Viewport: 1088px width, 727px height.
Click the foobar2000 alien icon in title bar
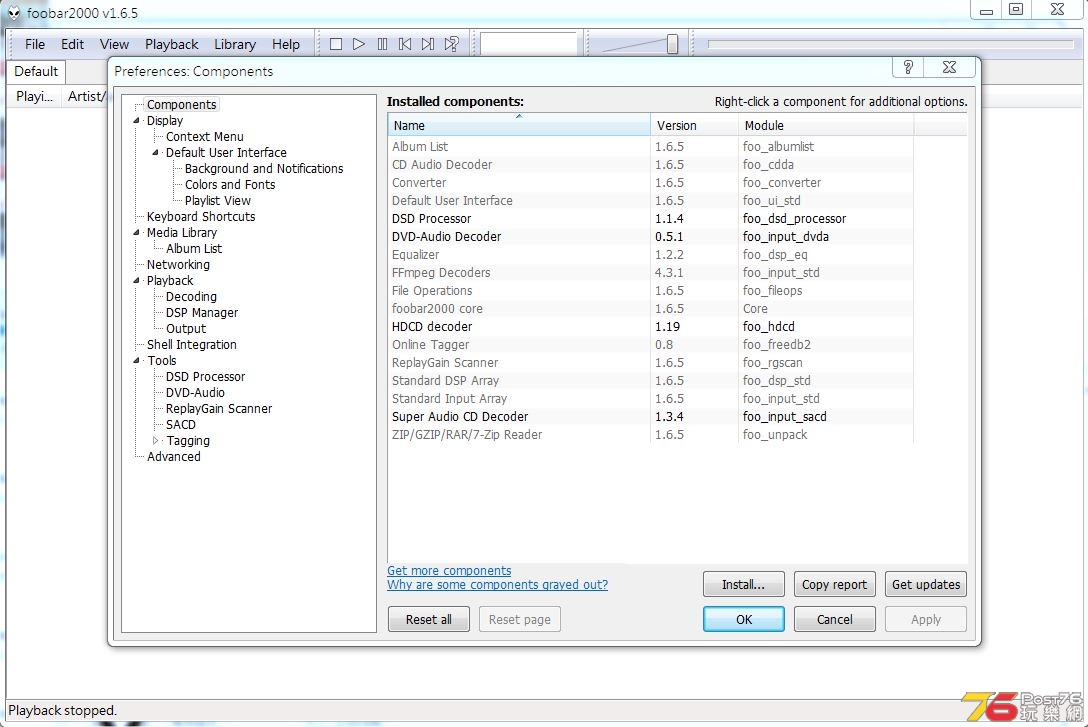(x=14, y=12)
